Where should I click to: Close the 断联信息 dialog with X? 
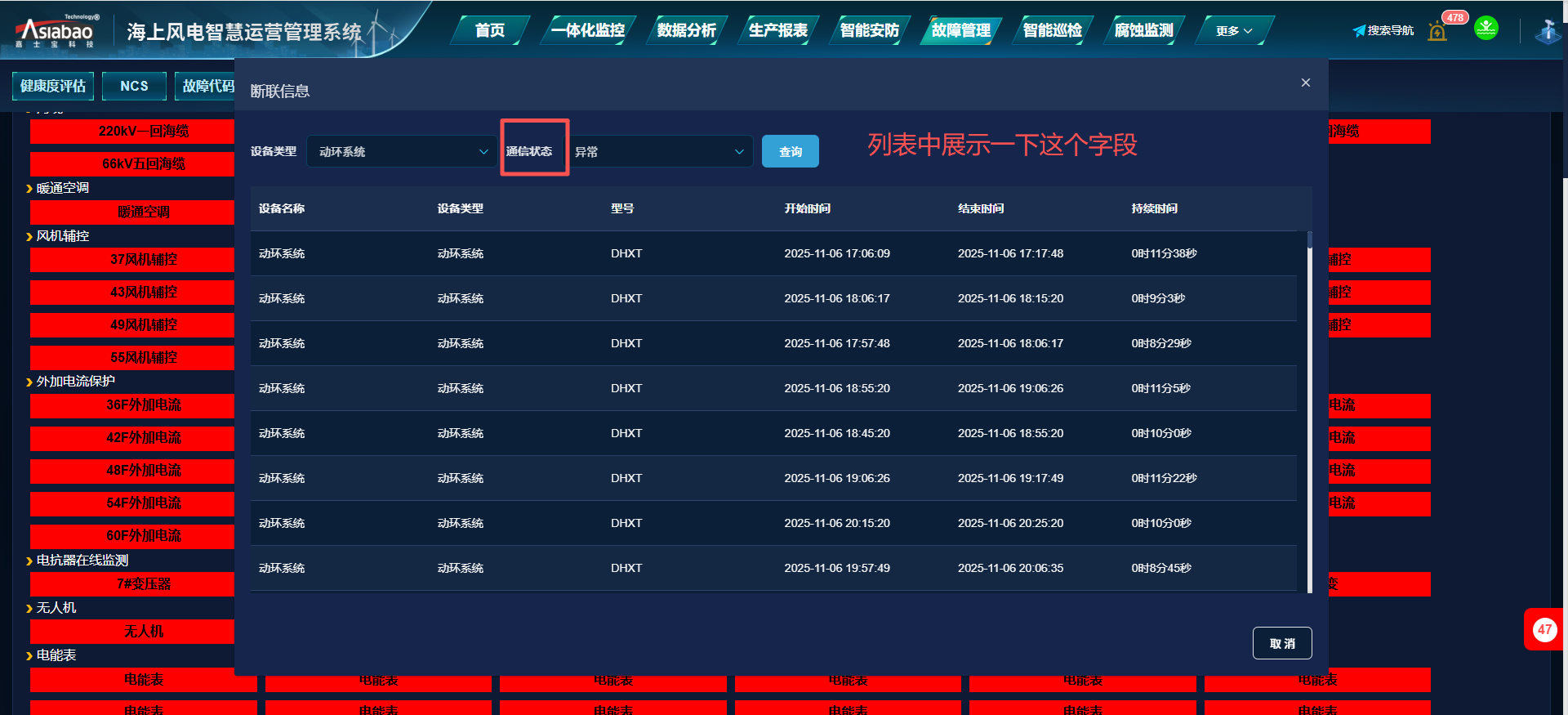1305,83
